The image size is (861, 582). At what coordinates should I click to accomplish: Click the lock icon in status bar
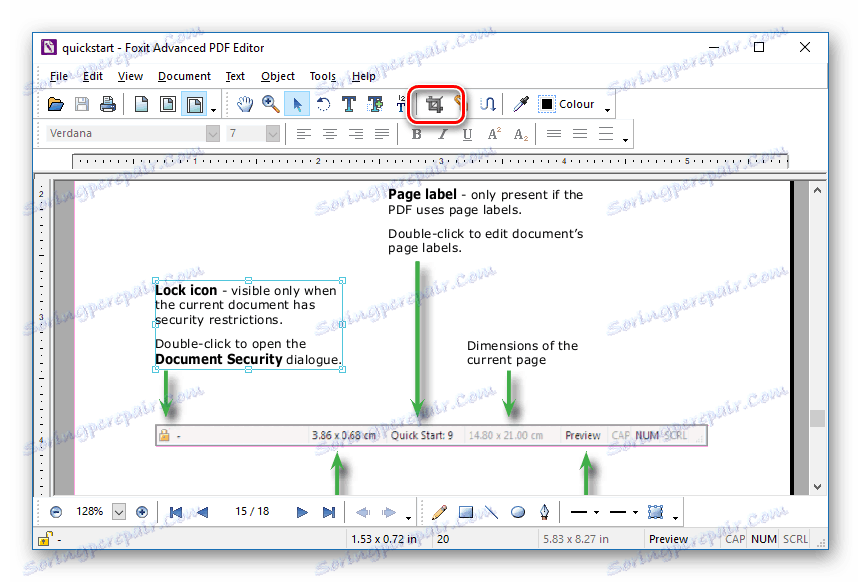click(44, 539)
